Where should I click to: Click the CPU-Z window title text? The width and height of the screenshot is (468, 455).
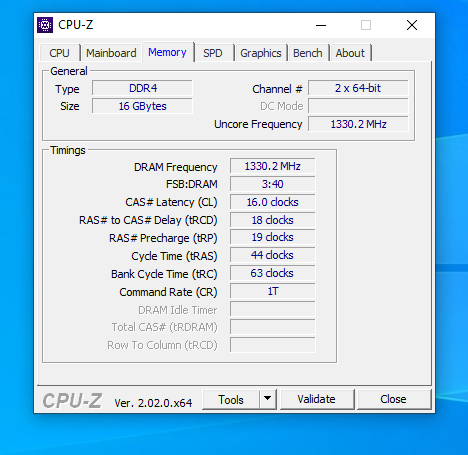[76, 25]
